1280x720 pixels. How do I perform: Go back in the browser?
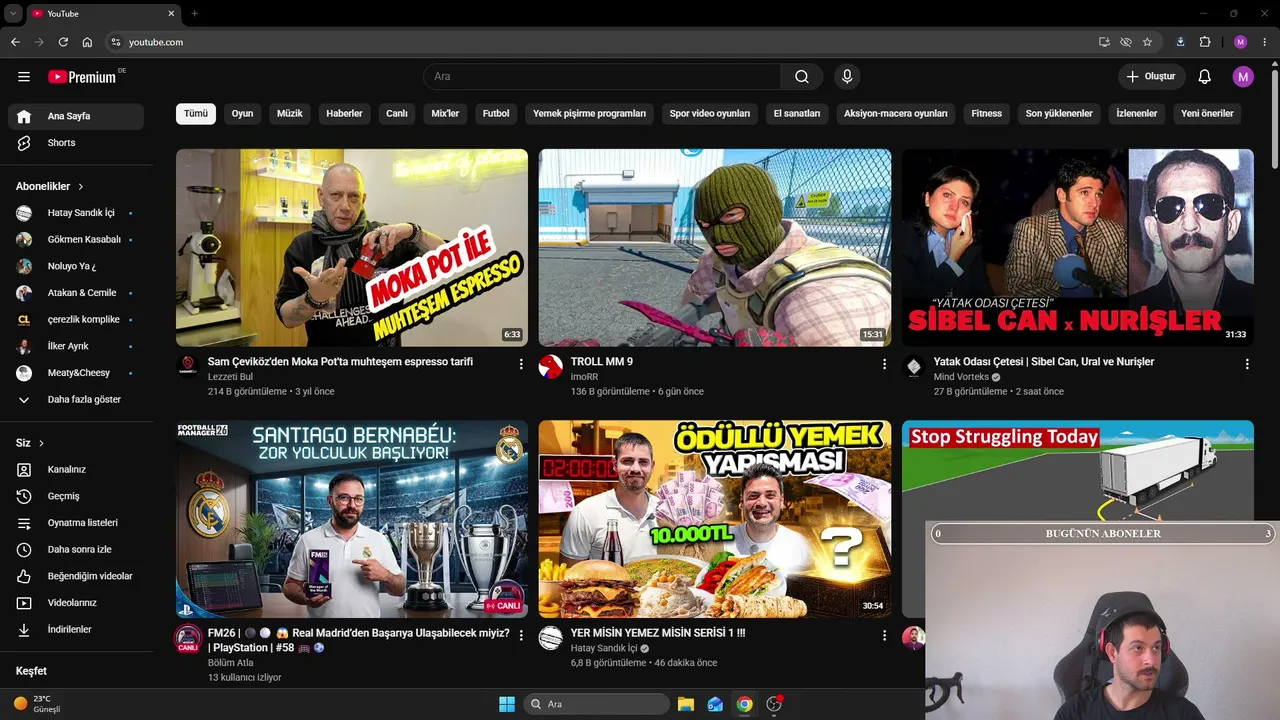pos(15,42)
